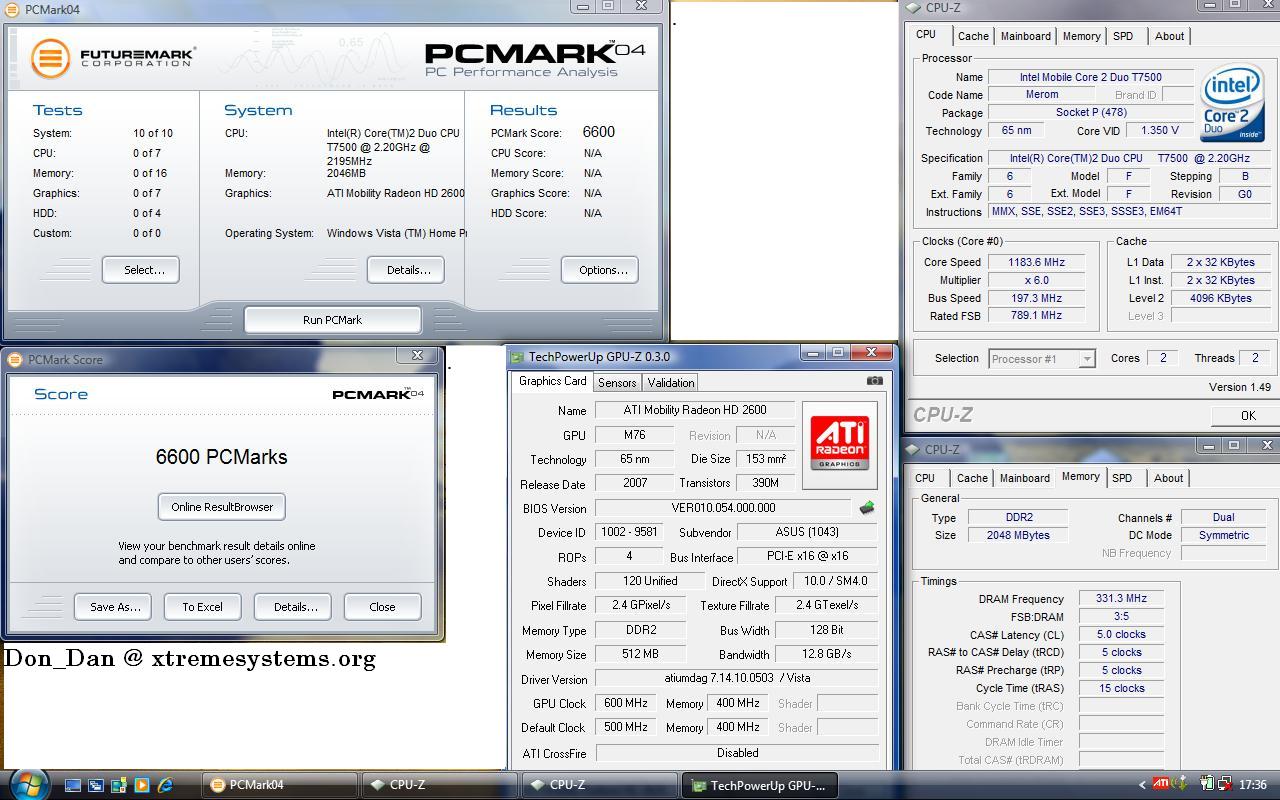
Task: Show hidden tray icons arrow
Action: coord(1141,785)
